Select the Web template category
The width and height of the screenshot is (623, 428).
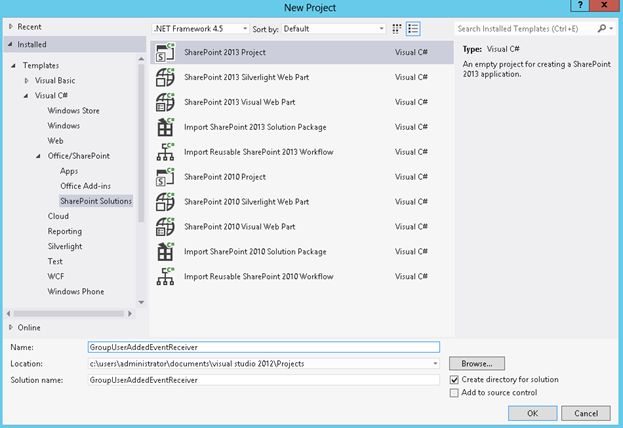pyautogui.click(x=55, y=141)
